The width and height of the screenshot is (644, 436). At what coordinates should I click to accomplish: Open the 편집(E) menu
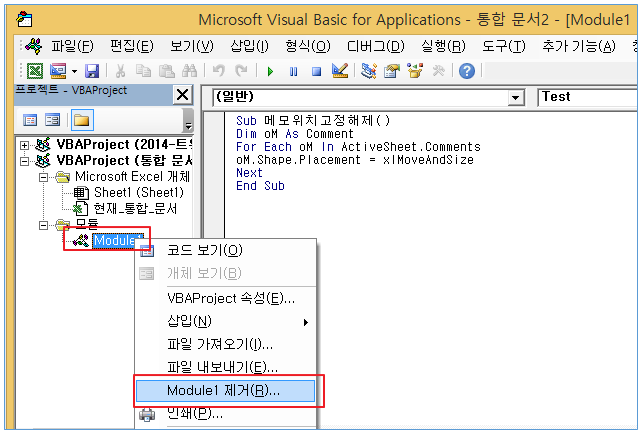(132, 46)
